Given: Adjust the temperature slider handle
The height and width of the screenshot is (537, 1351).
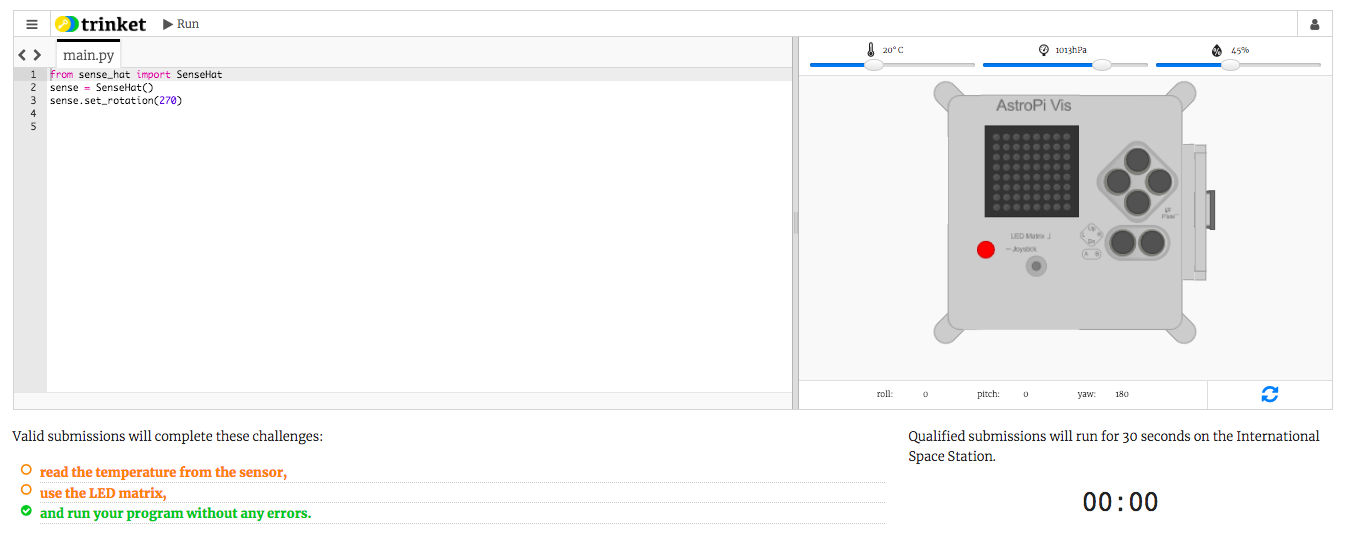Looking at the screenshot, I should (x=874, y=65).
